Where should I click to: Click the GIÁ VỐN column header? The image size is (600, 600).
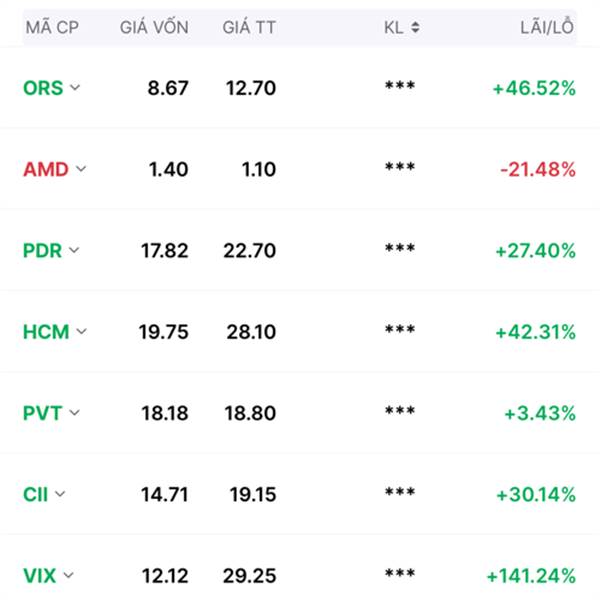click(x=154, y=27)
